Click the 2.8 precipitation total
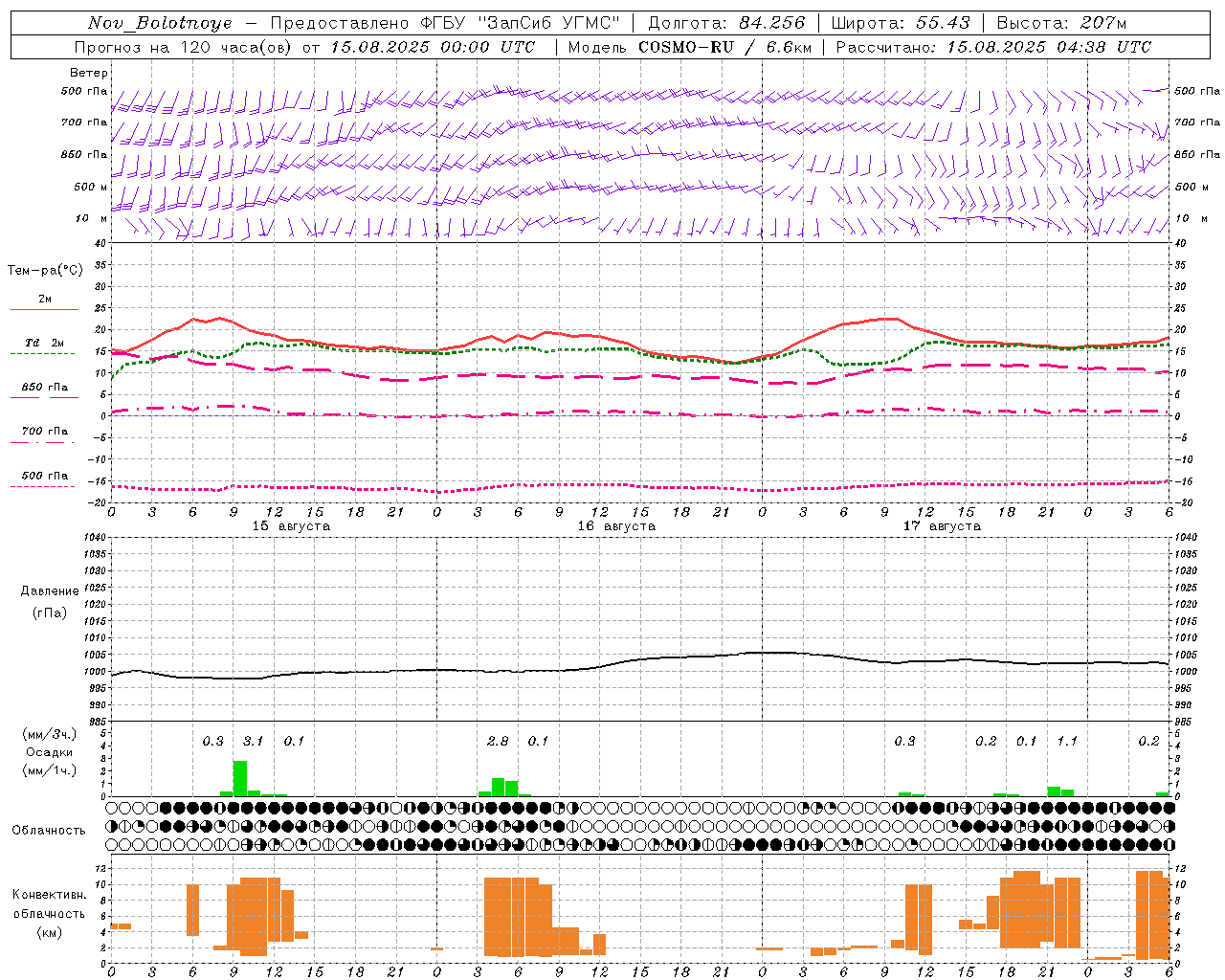This screenshot has width=1225, height=980. [x=498, y=742]
